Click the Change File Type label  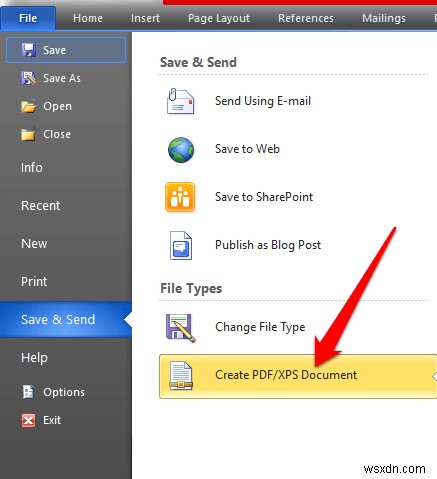(260, 327)
